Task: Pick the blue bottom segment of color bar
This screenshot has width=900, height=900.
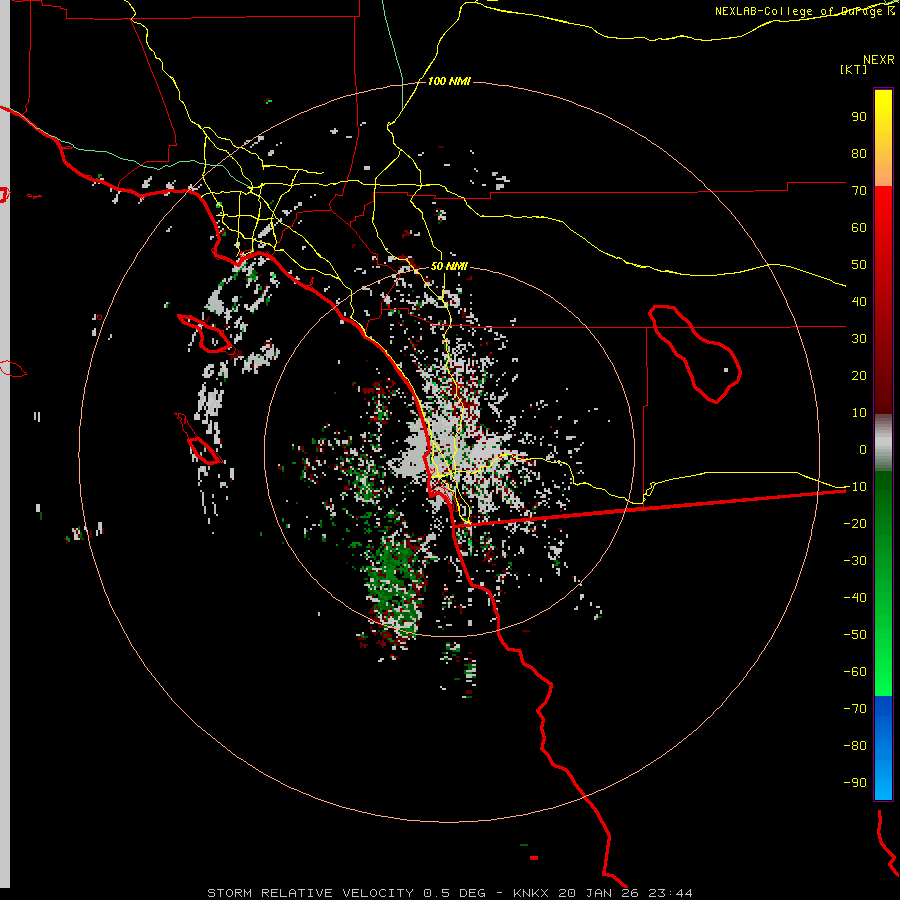Action: tap(883, 748)
